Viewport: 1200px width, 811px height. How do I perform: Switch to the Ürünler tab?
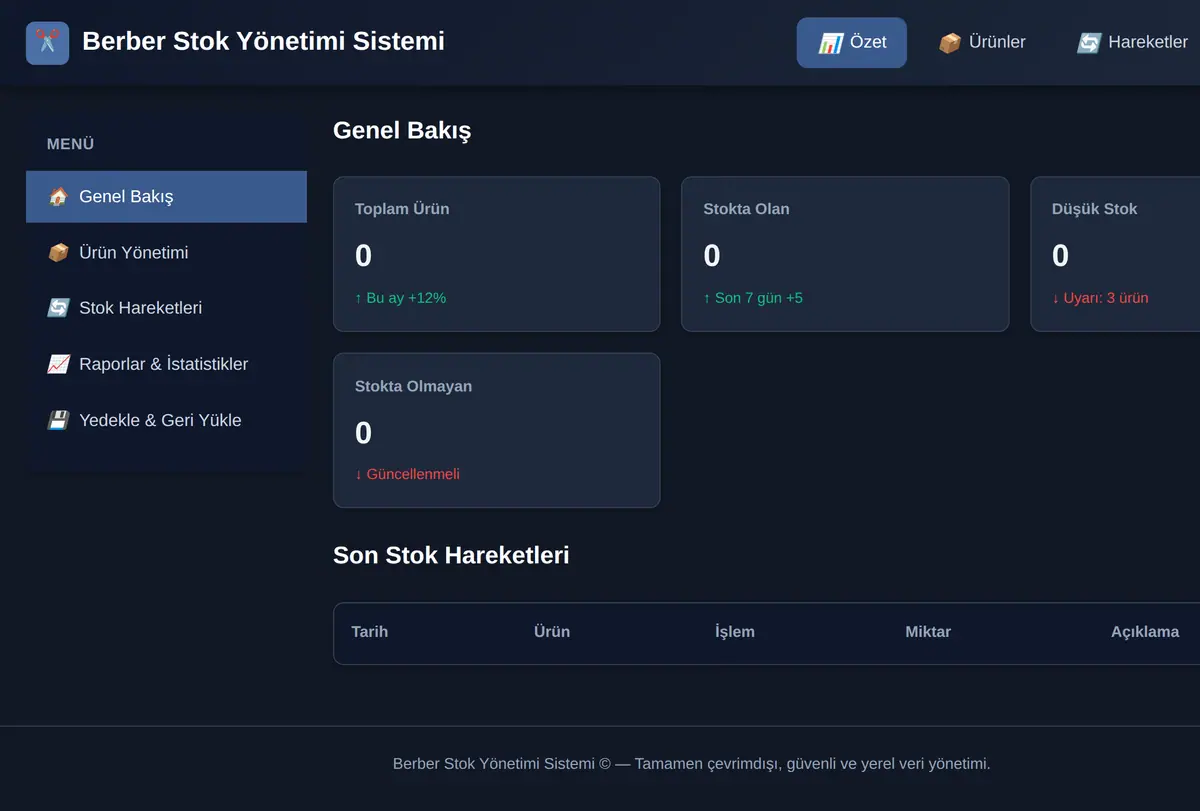coord(982,43)
